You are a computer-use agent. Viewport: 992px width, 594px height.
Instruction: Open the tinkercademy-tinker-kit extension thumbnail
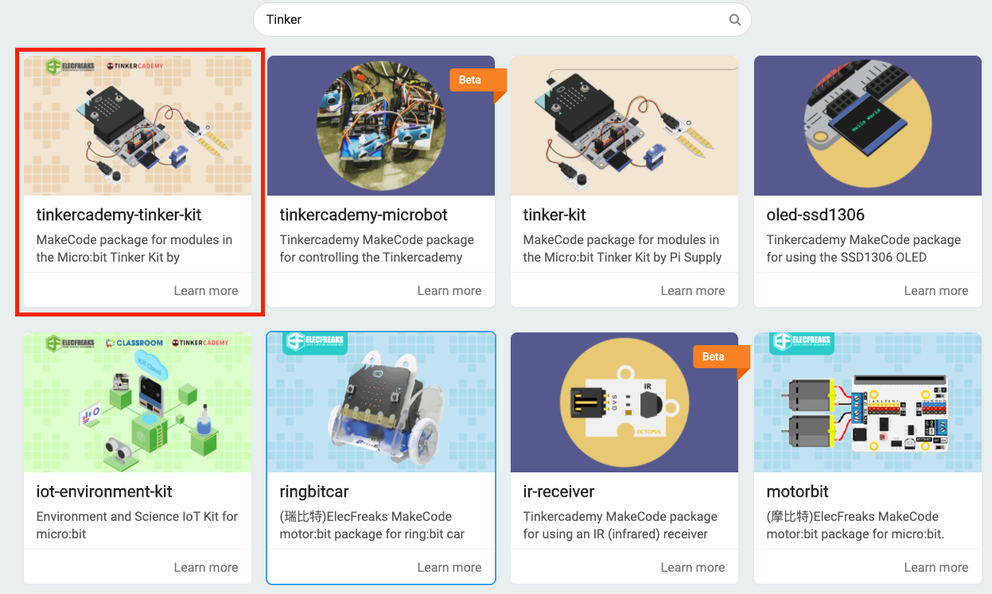(x=137, y=122)
